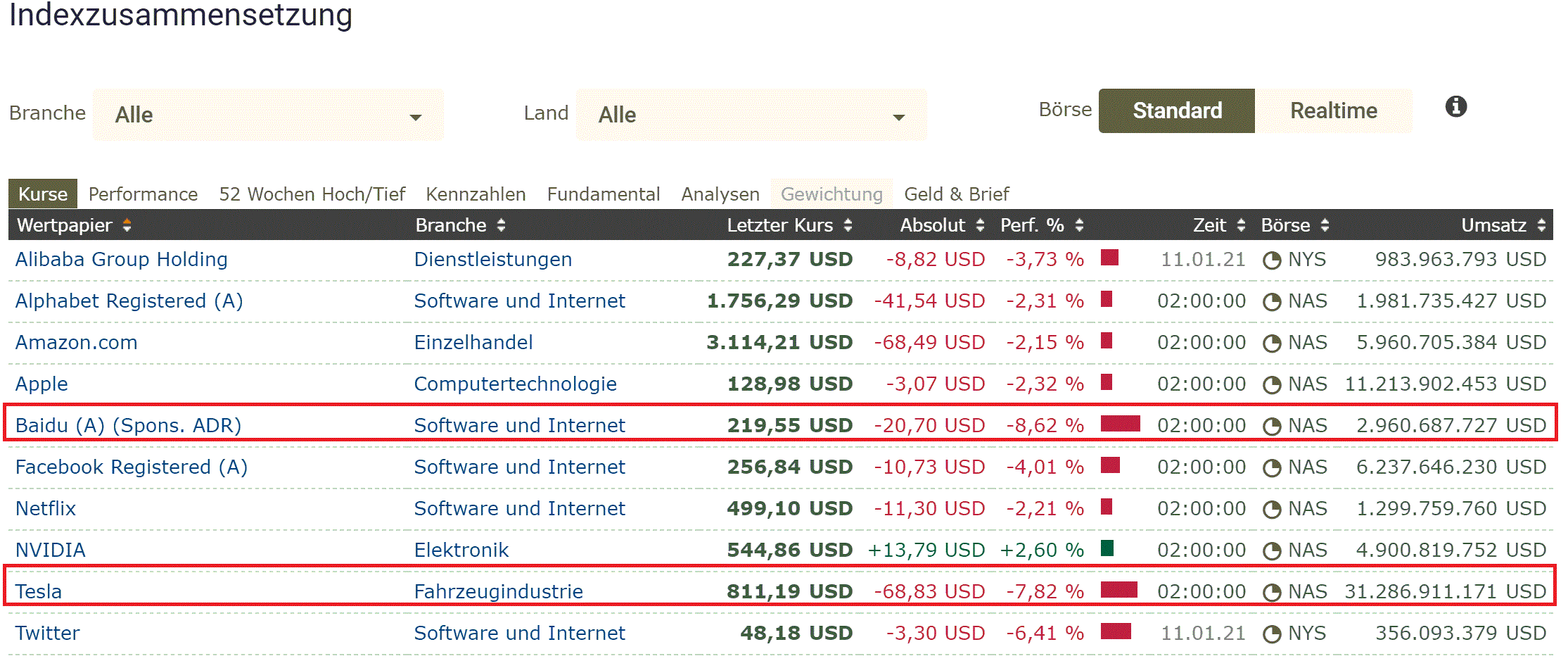
Task: Open the Alibaba Group Holding link
Action: tap(121, 259)
